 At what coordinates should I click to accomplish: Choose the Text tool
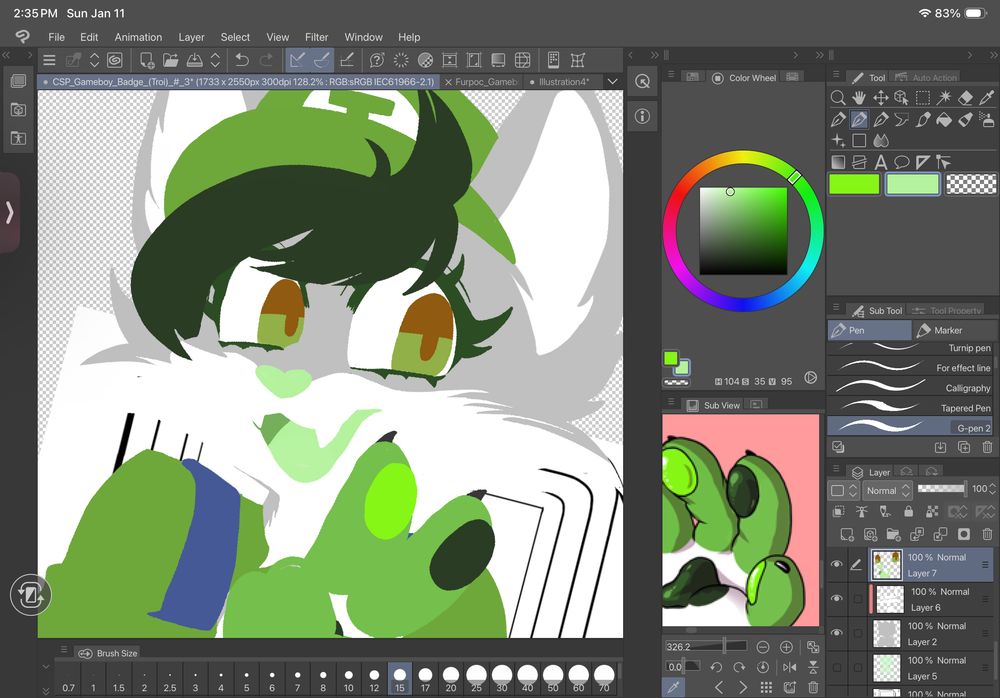(881, 162)
